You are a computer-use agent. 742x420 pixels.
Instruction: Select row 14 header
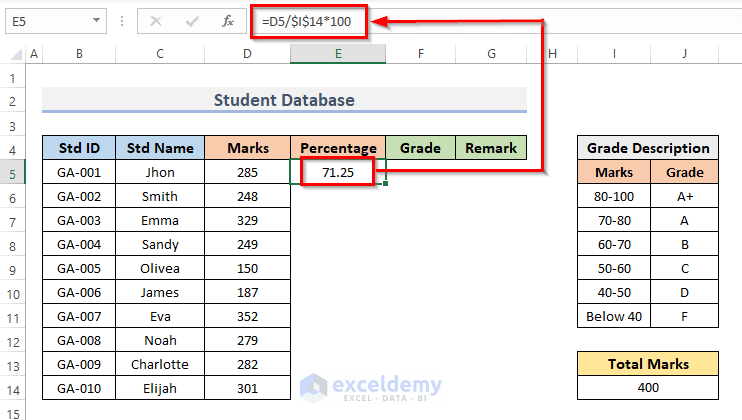(12, 389)
